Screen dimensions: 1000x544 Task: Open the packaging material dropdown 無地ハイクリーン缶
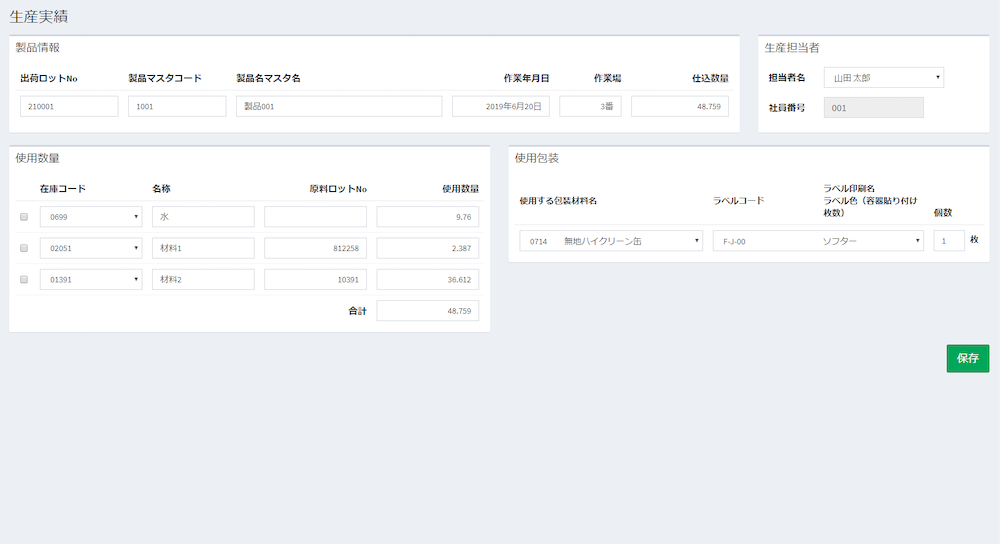(x=611, y=241)
